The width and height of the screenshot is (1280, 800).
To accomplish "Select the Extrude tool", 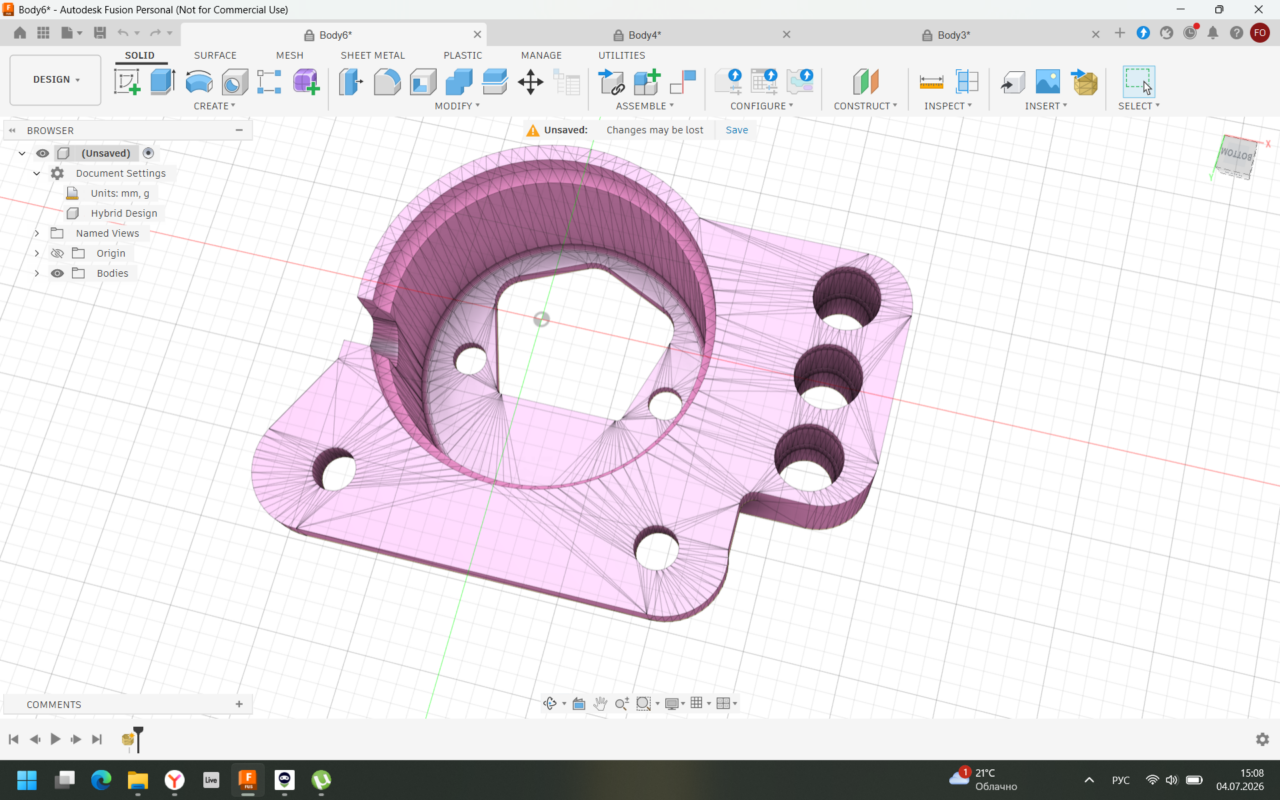I will tap(163, 82).
